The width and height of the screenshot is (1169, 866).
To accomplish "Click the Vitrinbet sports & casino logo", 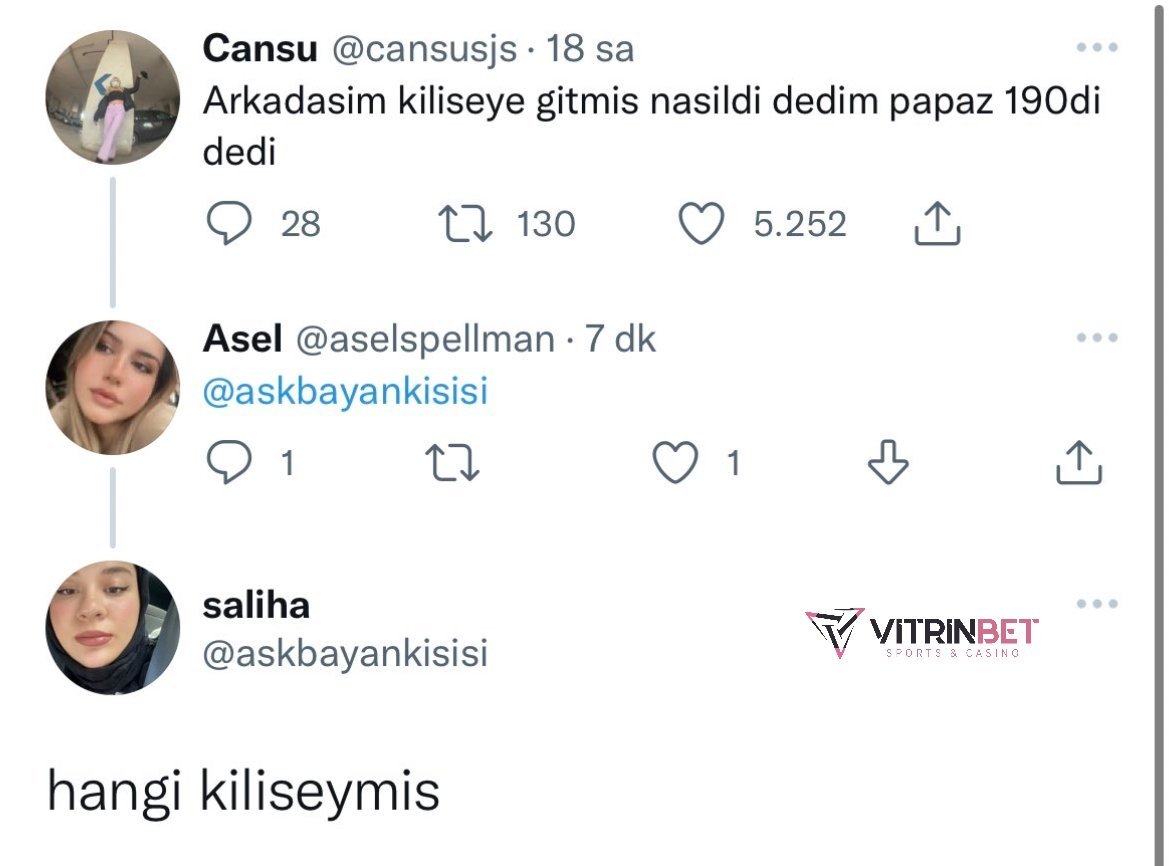I will (921, 633).
